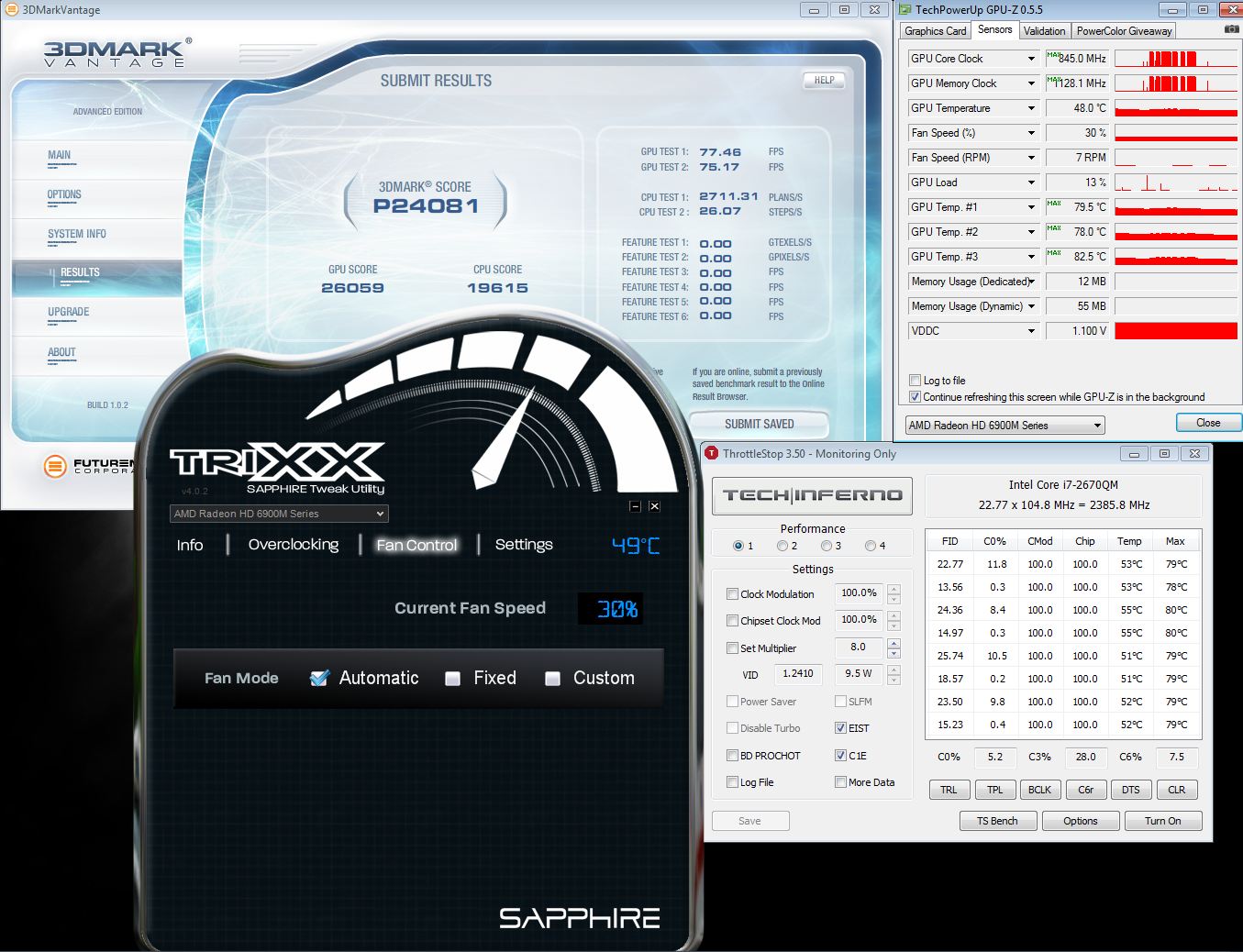Uncheck the C1E checkbox
This screenshot has height=952, width=1243.
click(840, 756)
